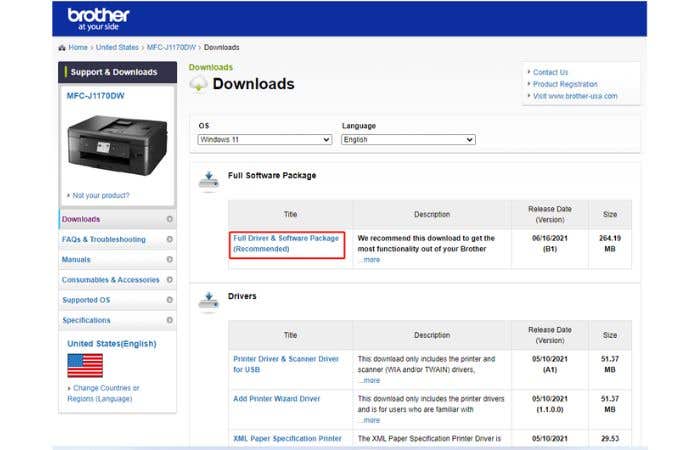Open the OS dropdown showing Windows 11
Screen dimensions: 700x450
pos(265,140)
